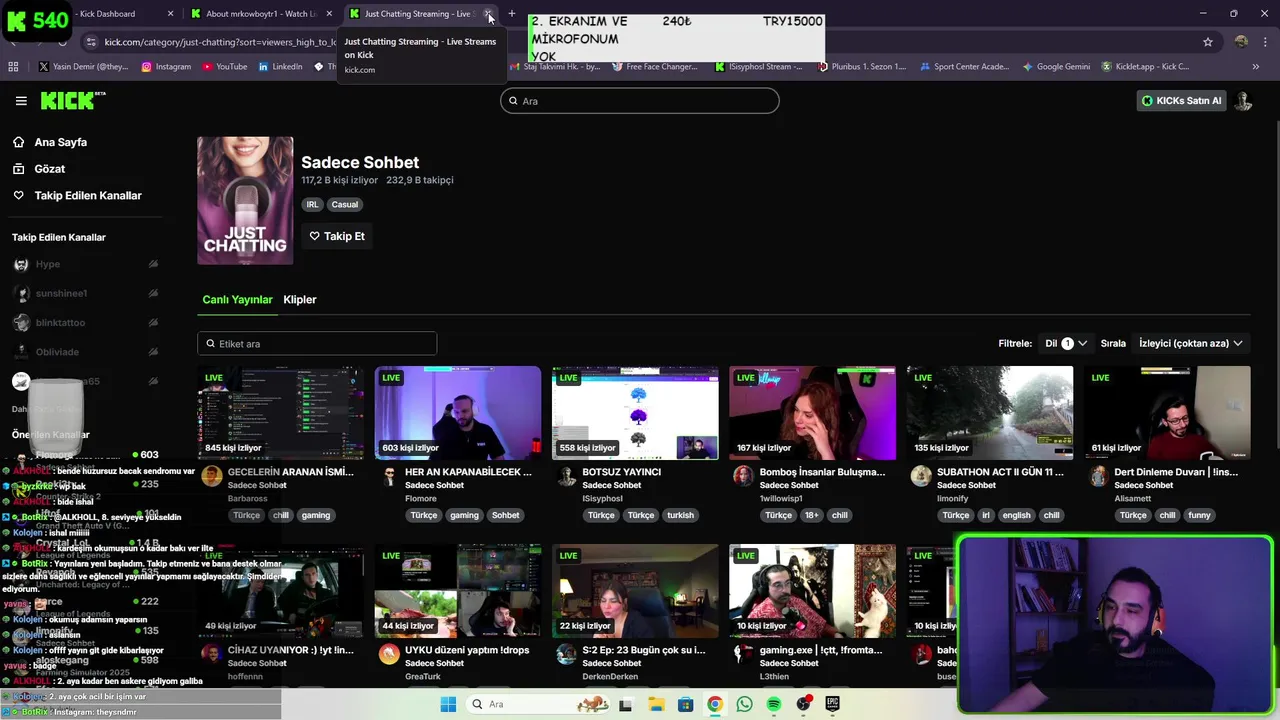This screenshot has height=720, width=1280.
Task: Switch to Canlı Yayınlar tab
Action: click(x=237, y=299)
